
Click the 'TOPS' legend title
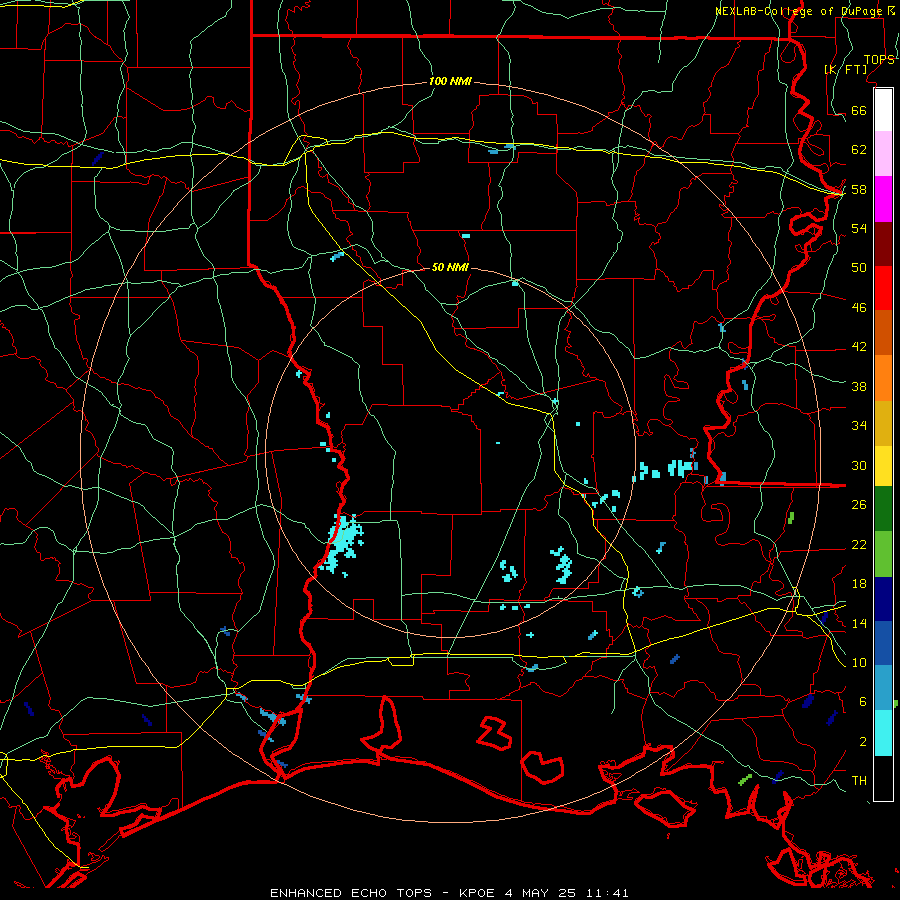879,60
